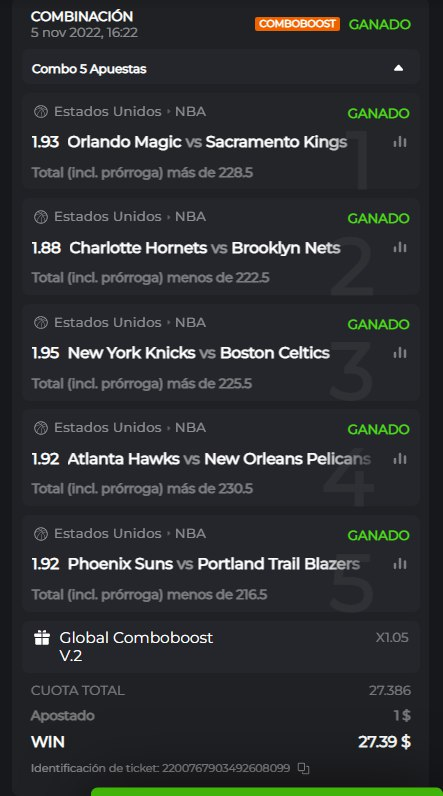Click the green button at bottom edge

[266, 791]
